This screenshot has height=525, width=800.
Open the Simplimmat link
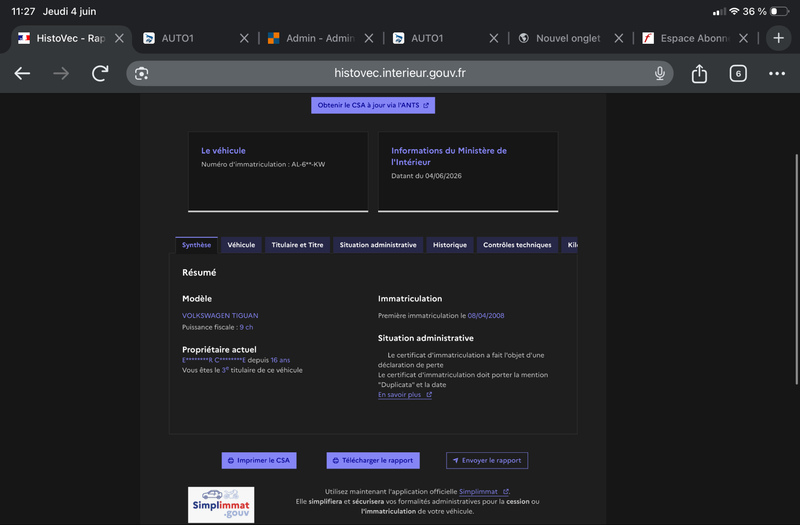point(483,491)
